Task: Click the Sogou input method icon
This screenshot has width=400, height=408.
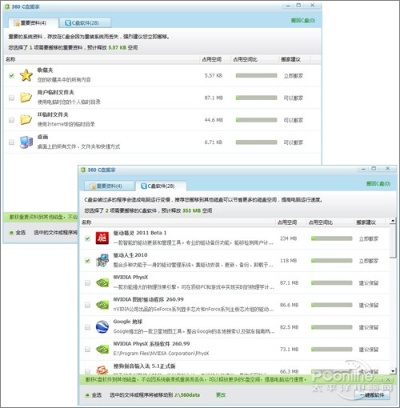Action: pos(102,370)
